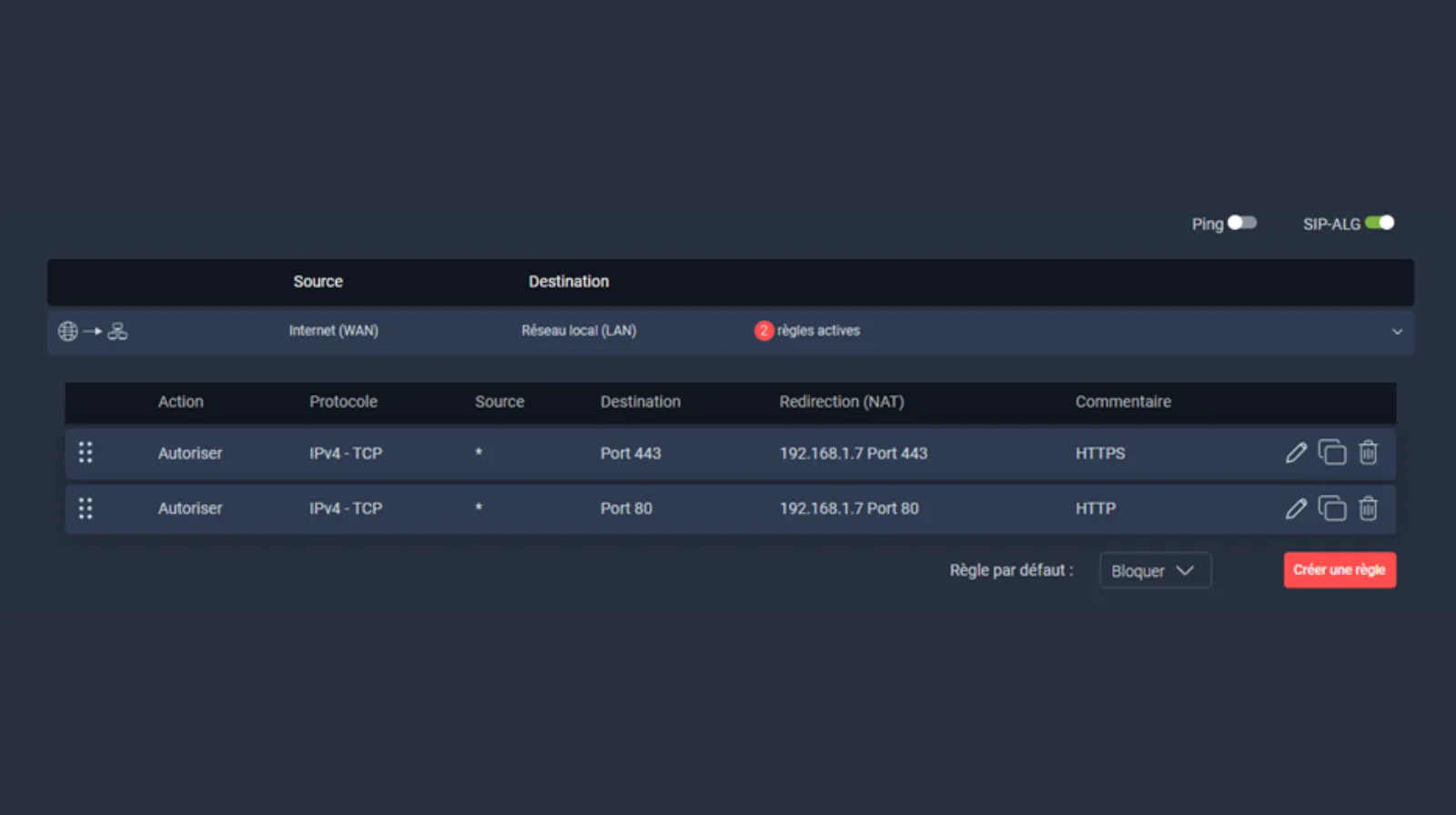The height and width of the screenshot is (815, 1456).
Task: Duplicate the HTTP port 80 rule
Action: (1332, 508)
